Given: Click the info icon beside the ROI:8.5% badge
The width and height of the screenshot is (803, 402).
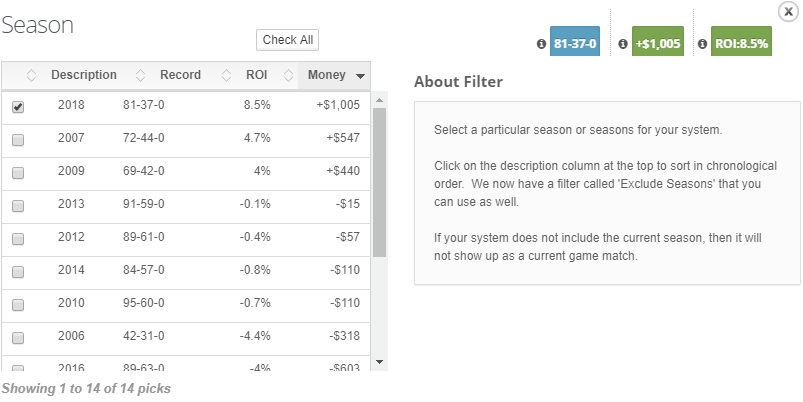Looking at the screenshot, I should coord(702,44).
